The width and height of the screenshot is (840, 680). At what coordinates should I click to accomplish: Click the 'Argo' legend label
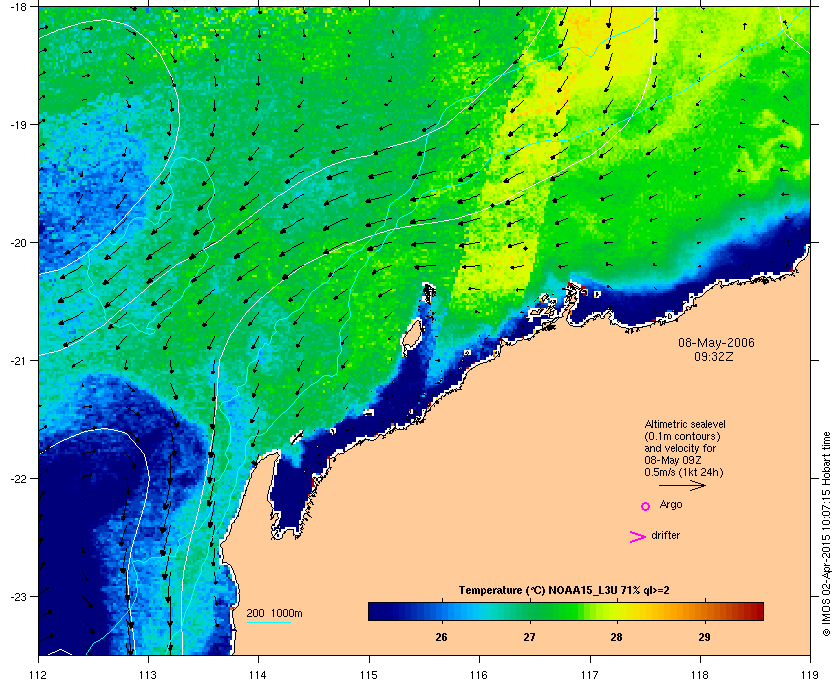671,505
